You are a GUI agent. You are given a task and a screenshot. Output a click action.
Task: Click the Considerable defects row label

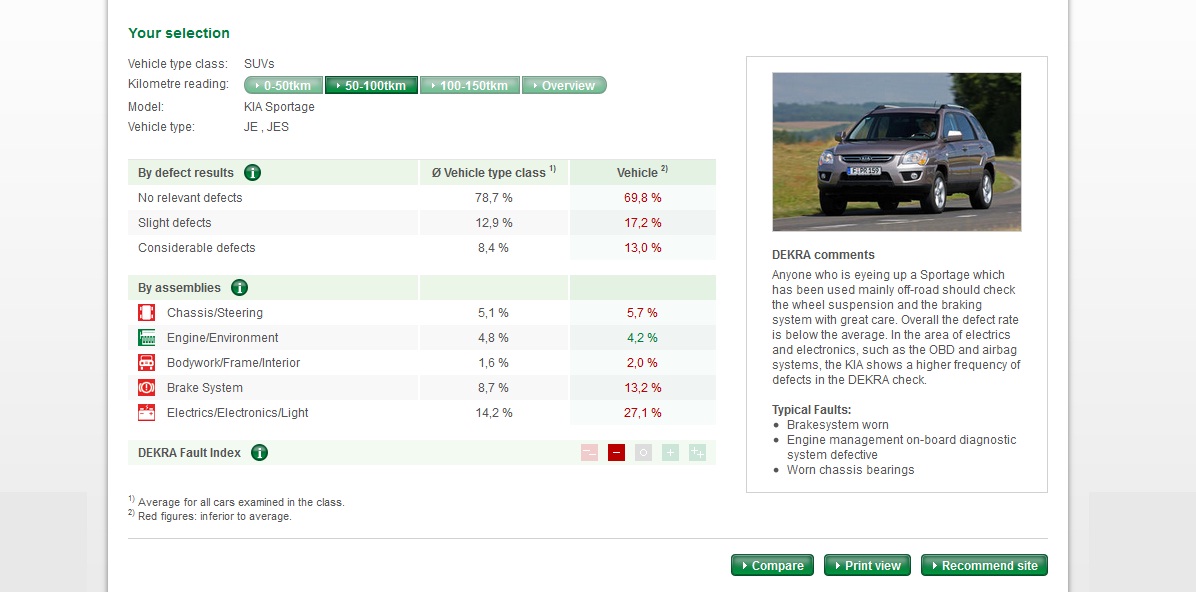(x=197, y=248)
